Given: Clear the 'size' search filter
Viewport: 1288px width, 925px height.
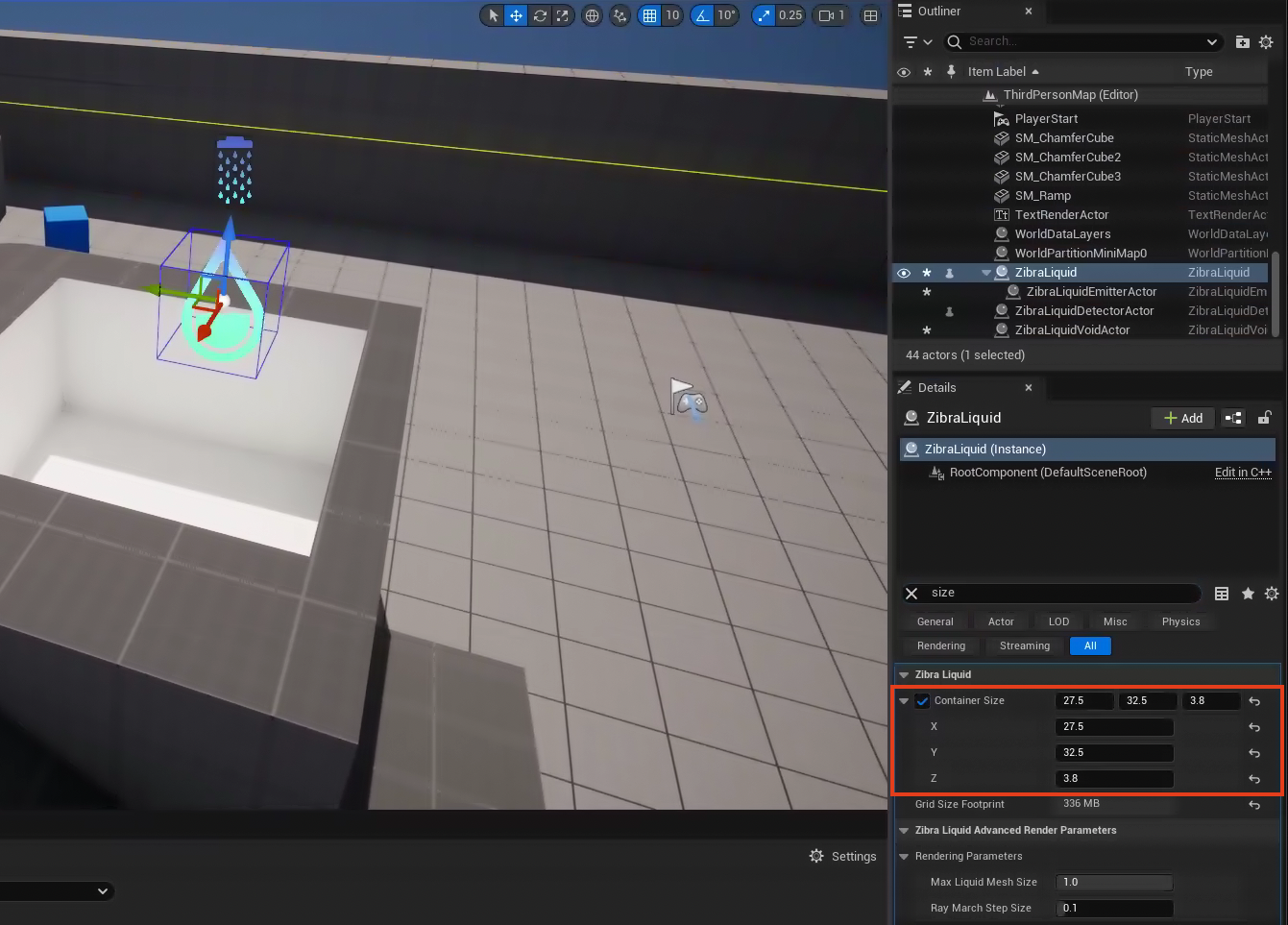Looking at the screenshot, I should click(911, 594).
